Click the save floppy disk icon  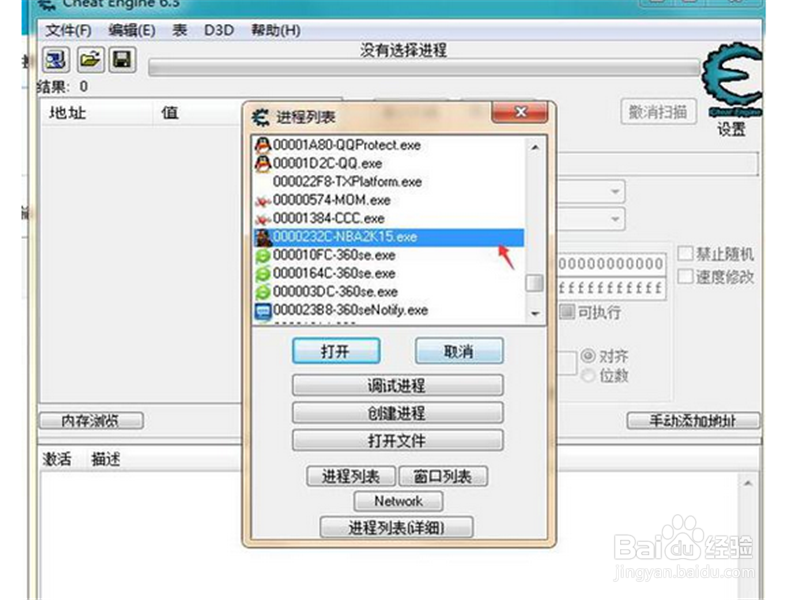[122, 60]
